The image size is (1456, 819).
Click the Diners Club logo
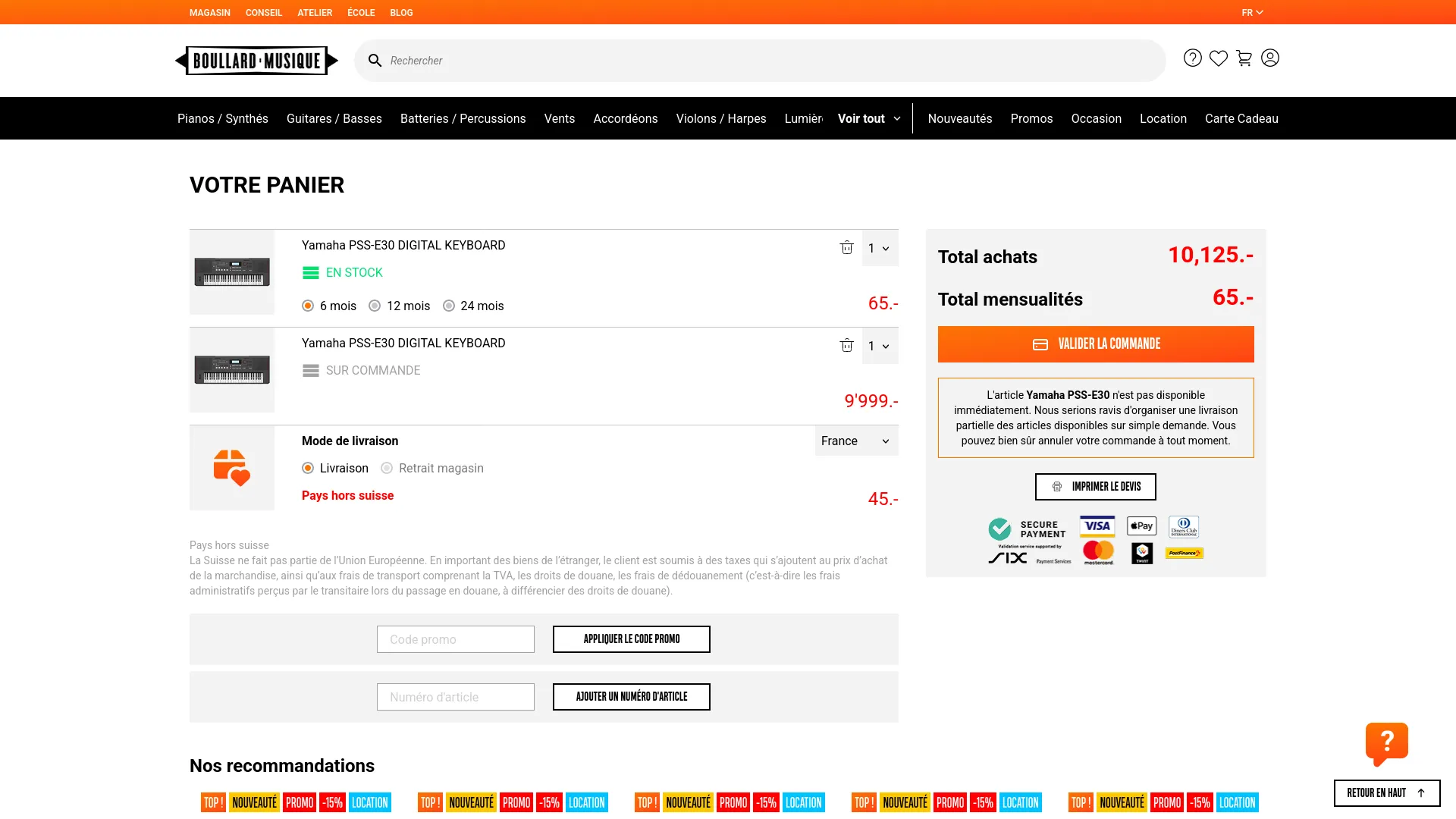pos(1184,526)
